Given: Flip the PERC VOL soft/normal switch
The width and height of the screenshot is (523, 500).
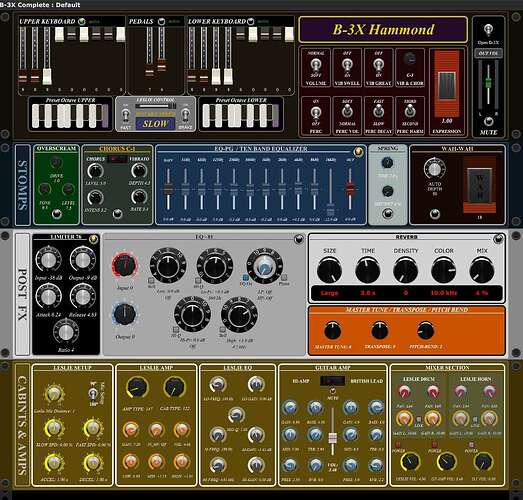Looking at the screenshot, I should click(x=347, y=111).
